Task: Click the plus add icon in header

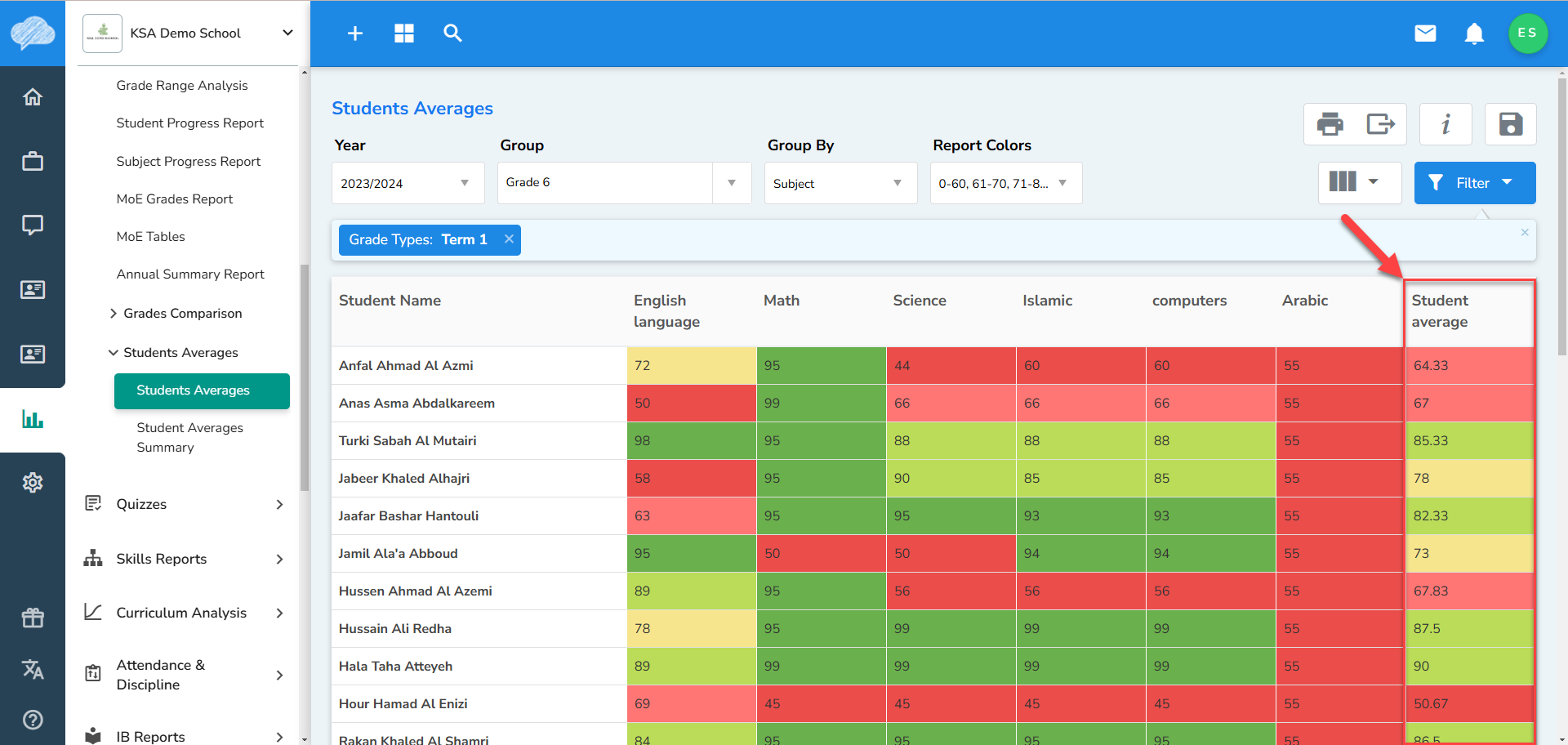Action: [x=355, y=33]
